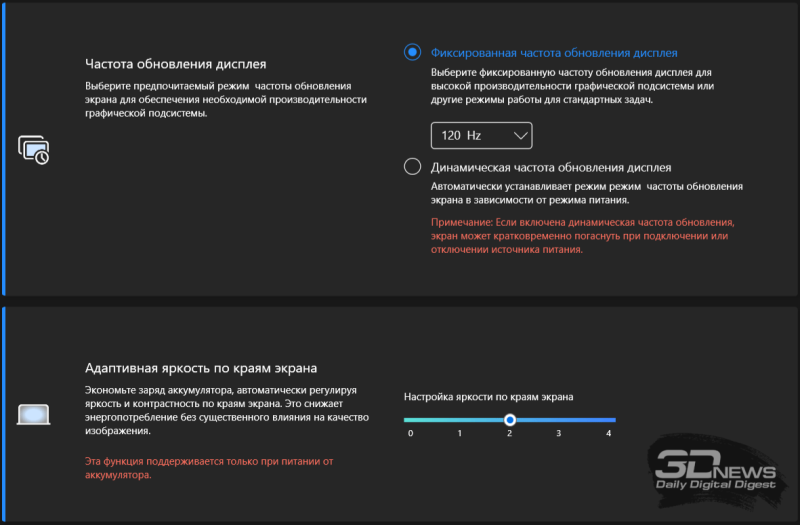Click the red battery-only support notice
The height and width of the screenshot is (525, 800).
[207, 468]
